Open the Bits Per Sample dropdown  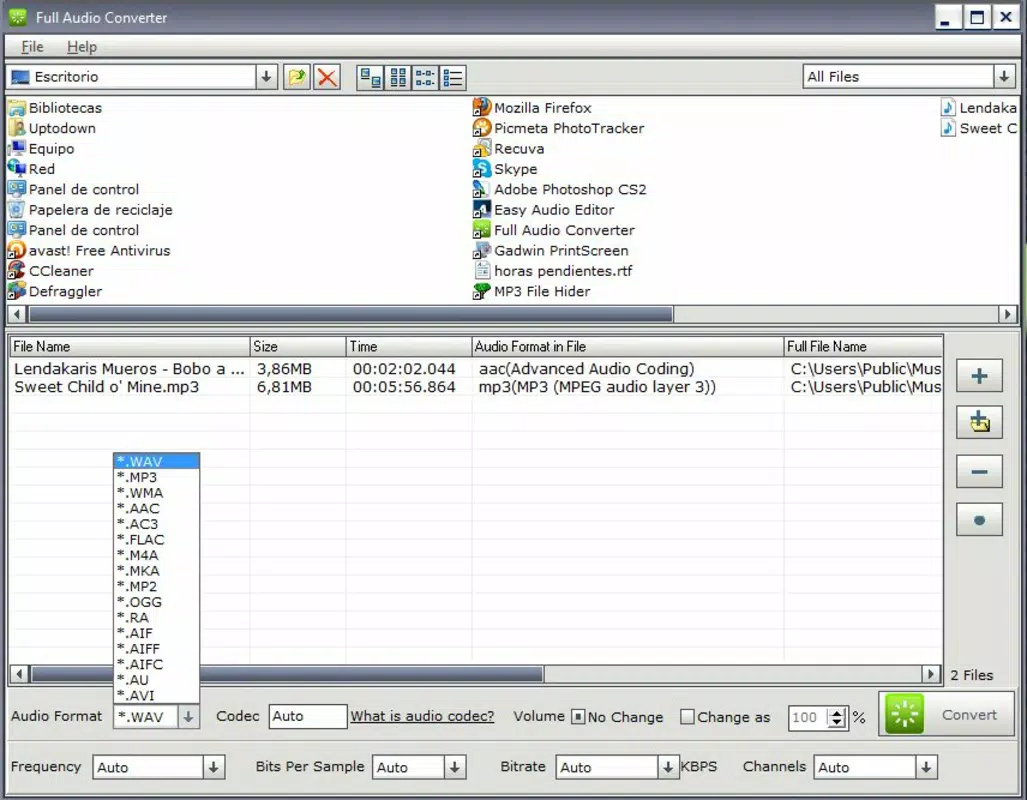[x=455, y=767]
